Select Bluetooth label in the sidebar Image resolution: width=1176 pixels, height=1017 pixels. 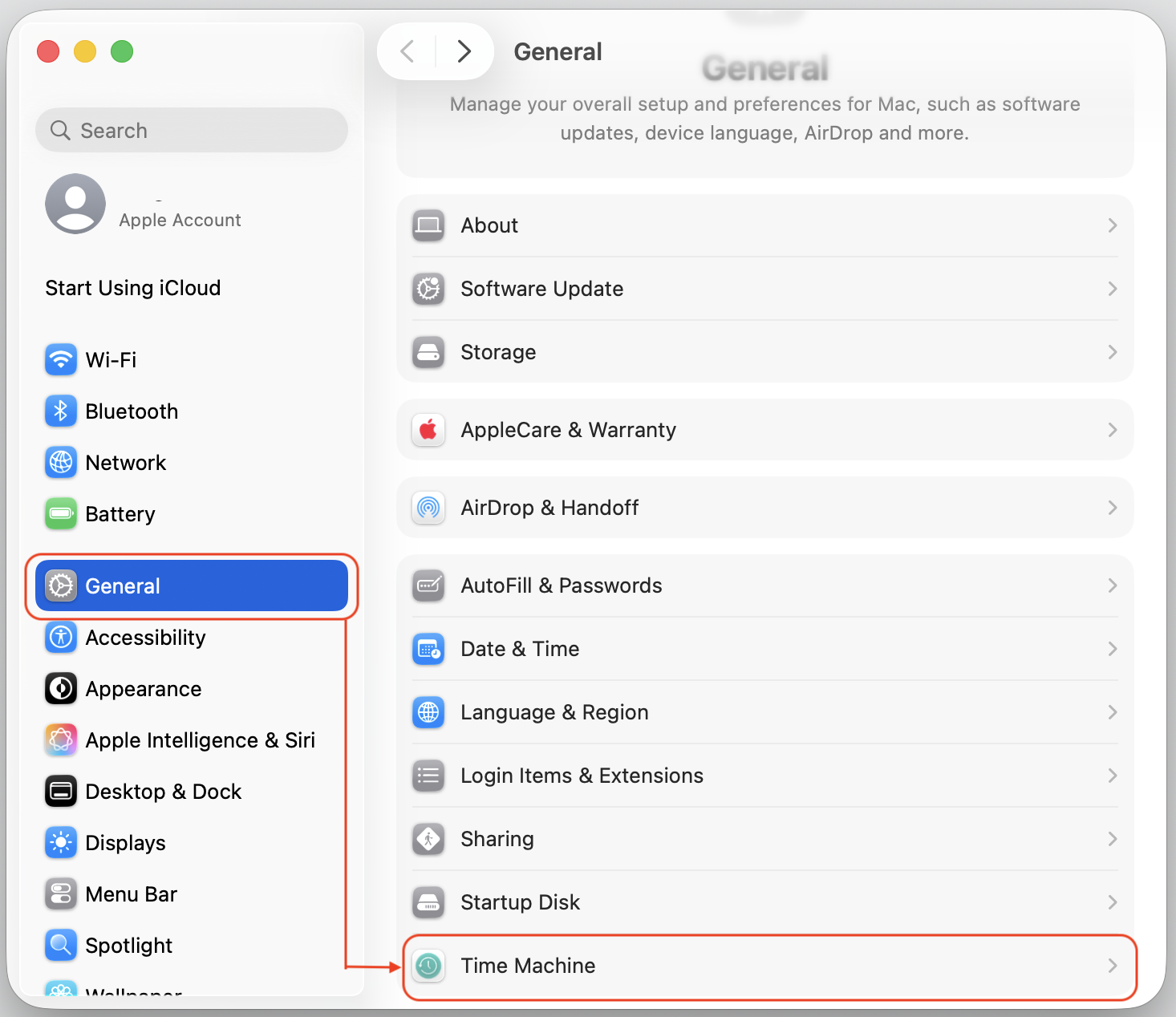tap(132, 411)
